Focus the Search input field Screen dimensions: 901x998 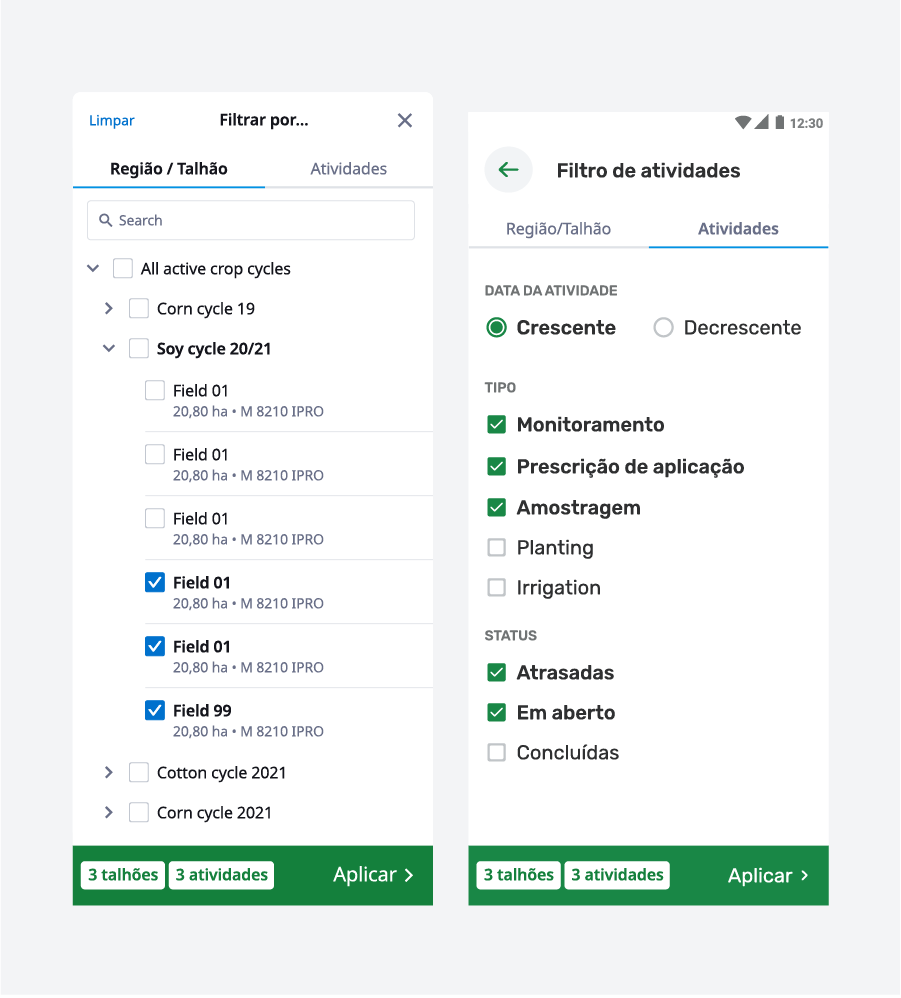(251, 220)
